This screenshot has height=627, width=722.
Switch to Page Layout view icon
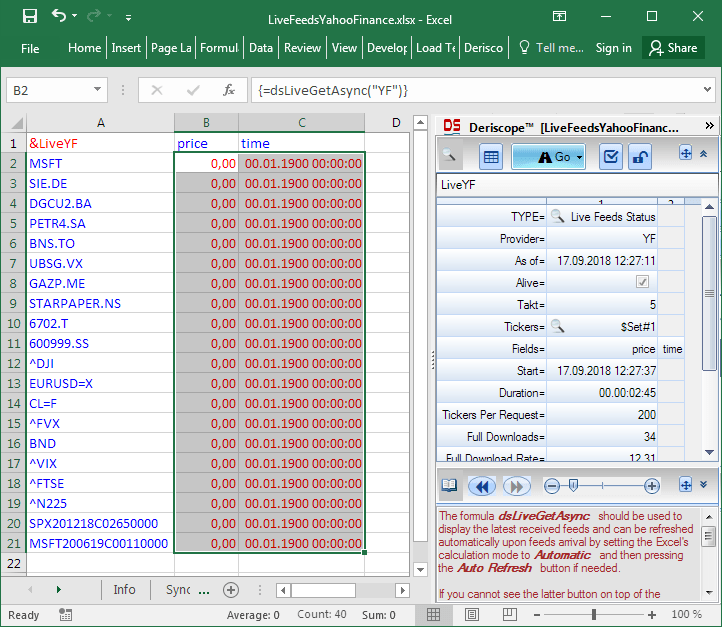coord(472,614)
